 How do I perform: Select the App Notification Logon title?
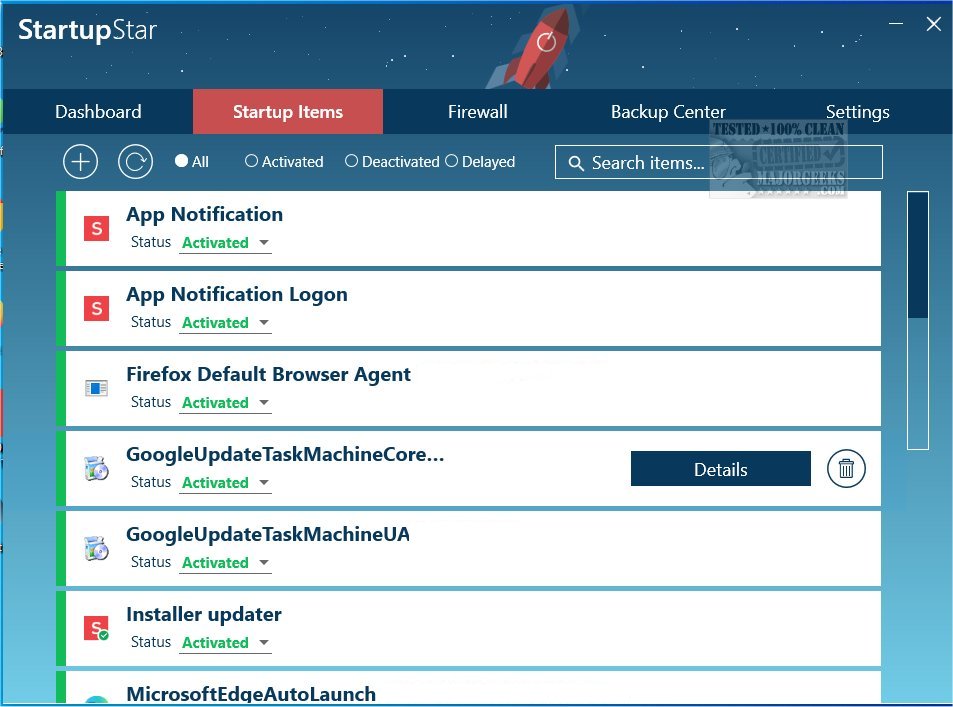[237, 294]
